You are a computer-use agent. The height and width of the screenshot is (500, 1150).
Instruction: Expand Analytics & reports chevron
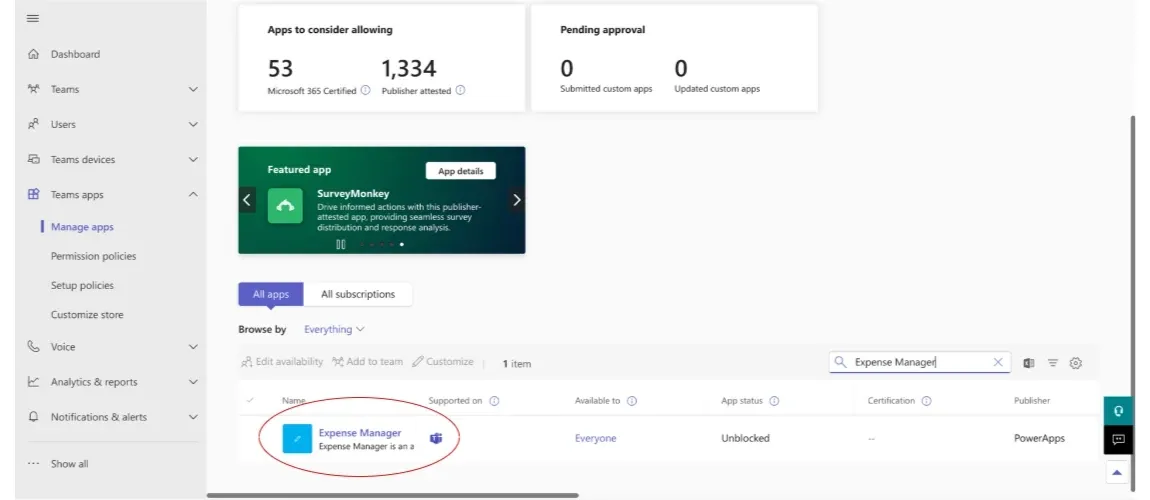(194, 382)
